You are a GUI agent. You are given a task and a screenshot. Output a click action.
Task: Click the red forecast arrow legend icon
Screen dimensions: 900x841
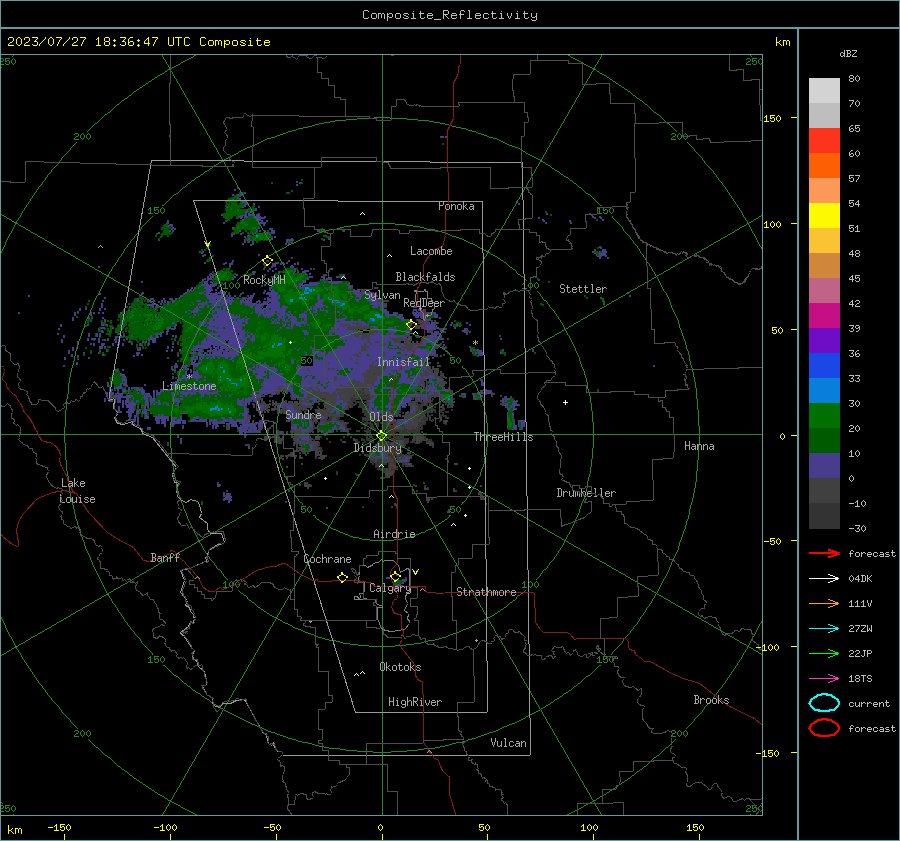[x=824, y=553]
